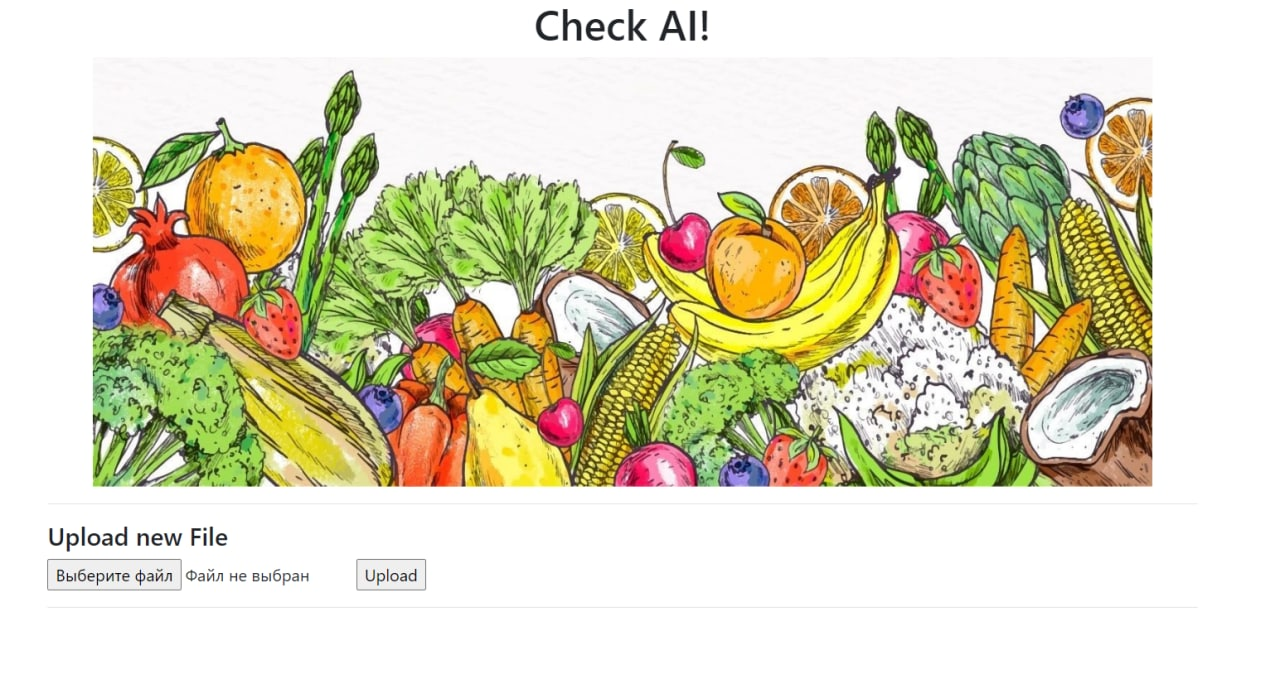1280x679 pixels.
Task: Click the "Файл не выбран" file status text
Action: [x=247, y=576]
